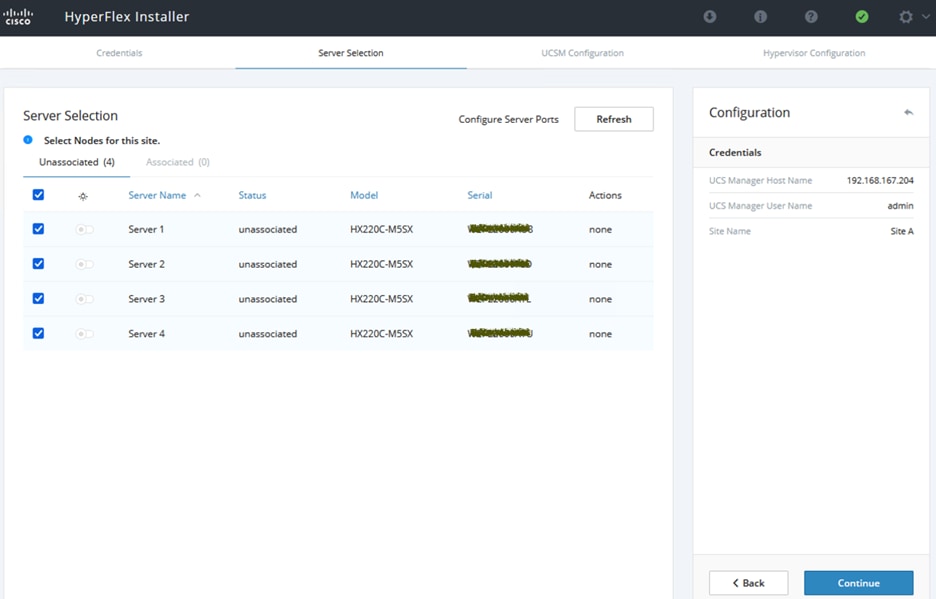Click the Cisco logo
This screenshot has width=936, height=599.
pos(19,17)
